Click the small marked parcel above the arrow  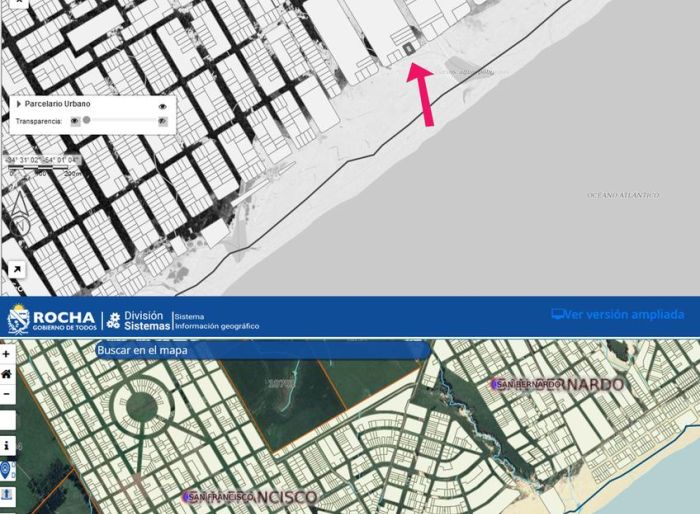pyautogui.click(x=408, y=48)
